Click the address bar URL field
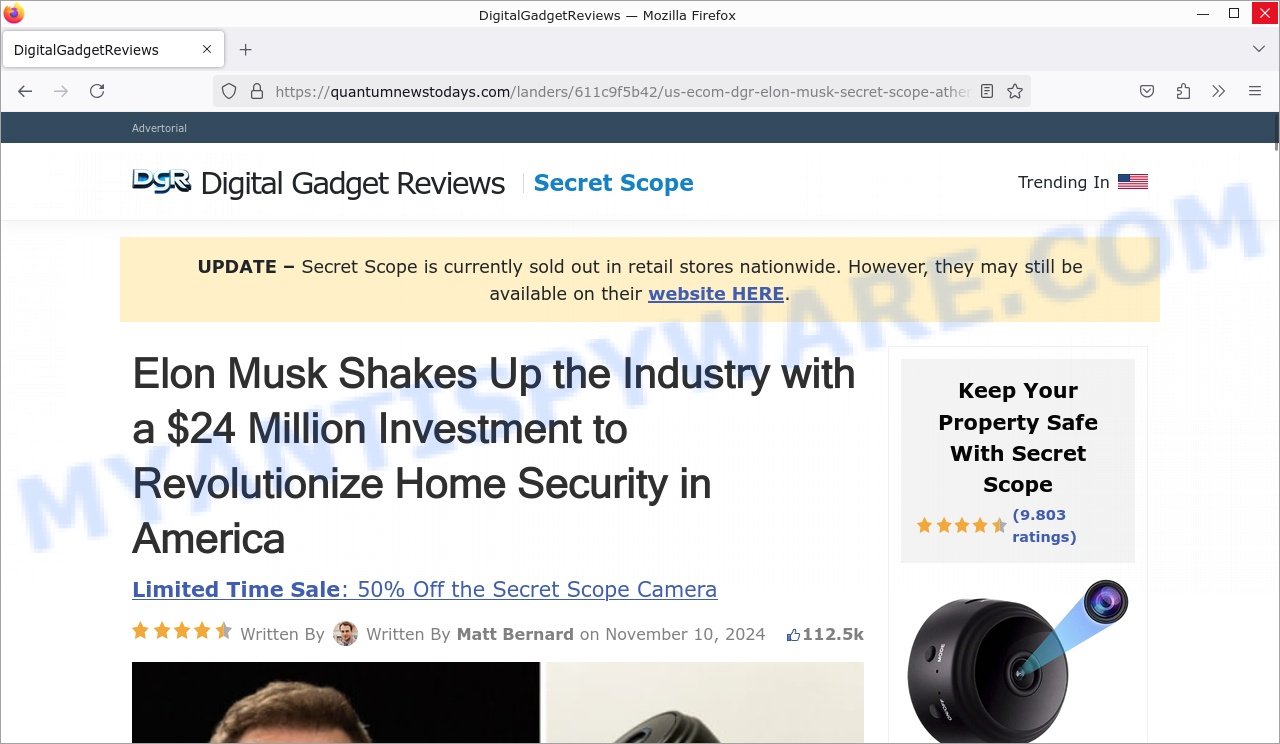Viewport: 1280px width, 744px height. pos(620,91)
